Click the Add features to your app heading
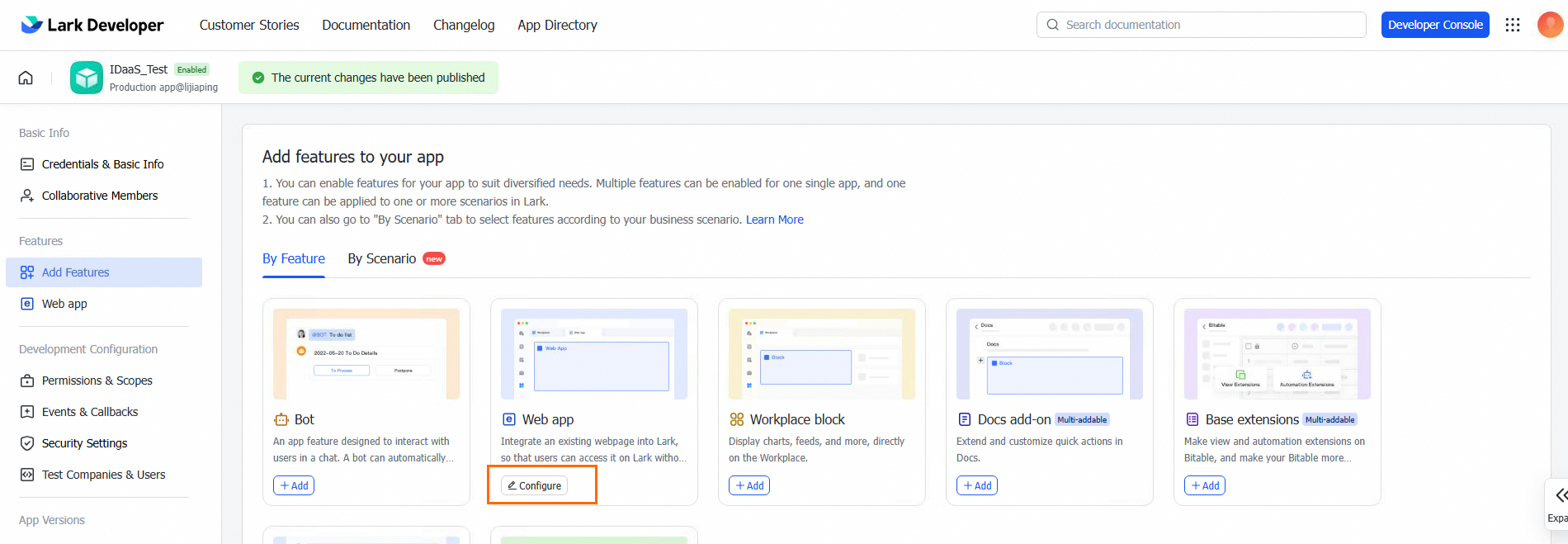This screenshot has width=1568, height=544. 353,157
